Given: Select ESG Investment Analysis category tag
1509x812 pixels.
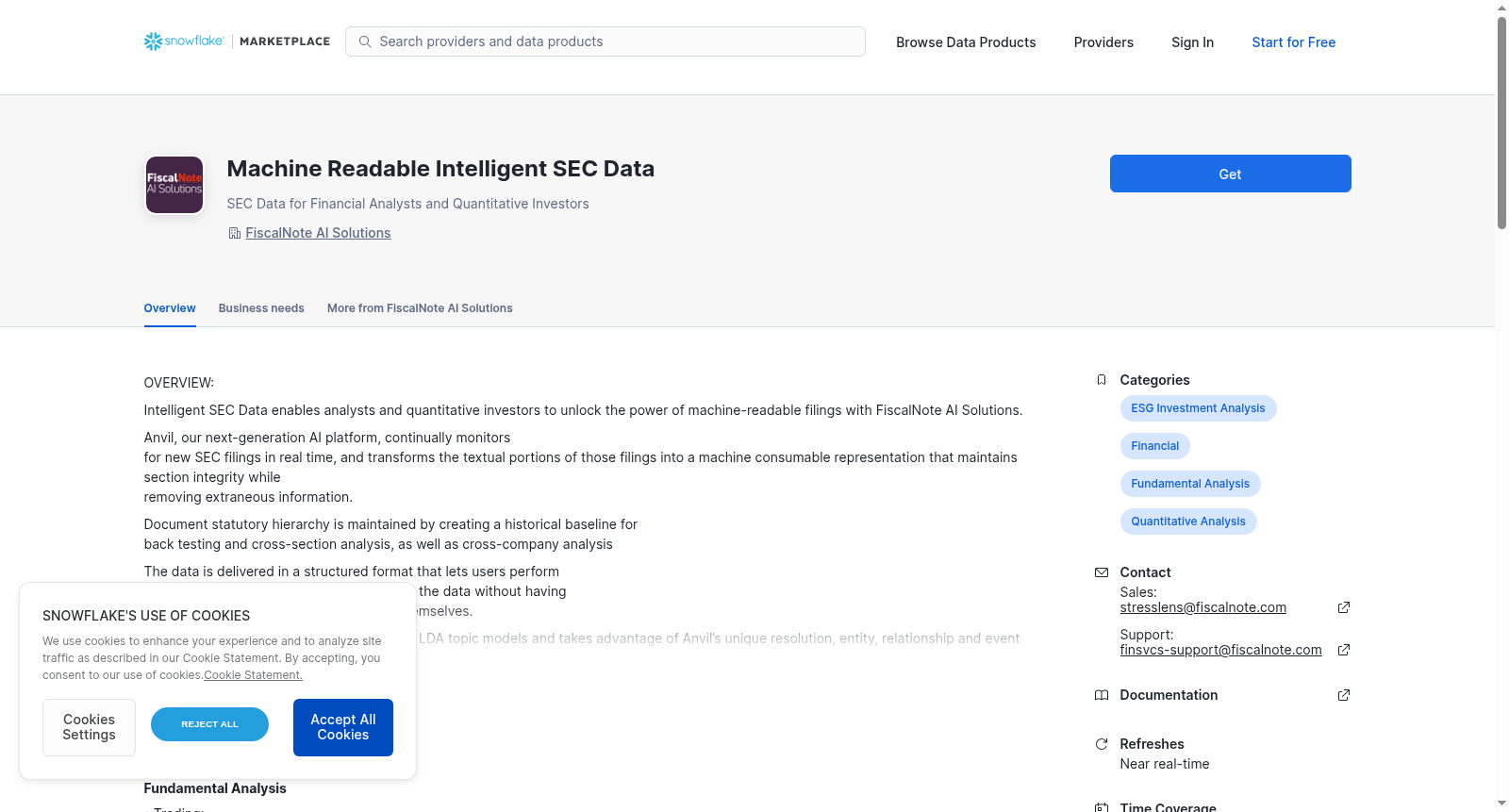Looking at the screenshot, I should (1198, 408).
